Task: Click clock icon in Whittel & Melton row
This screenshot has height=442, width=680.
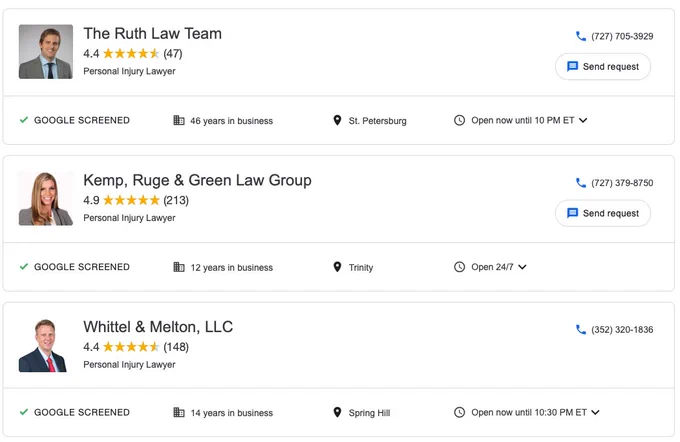Action: [459, 412]
